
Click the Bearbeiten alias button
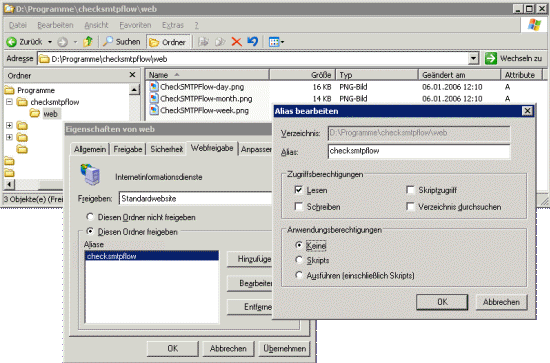coord(250,283)
